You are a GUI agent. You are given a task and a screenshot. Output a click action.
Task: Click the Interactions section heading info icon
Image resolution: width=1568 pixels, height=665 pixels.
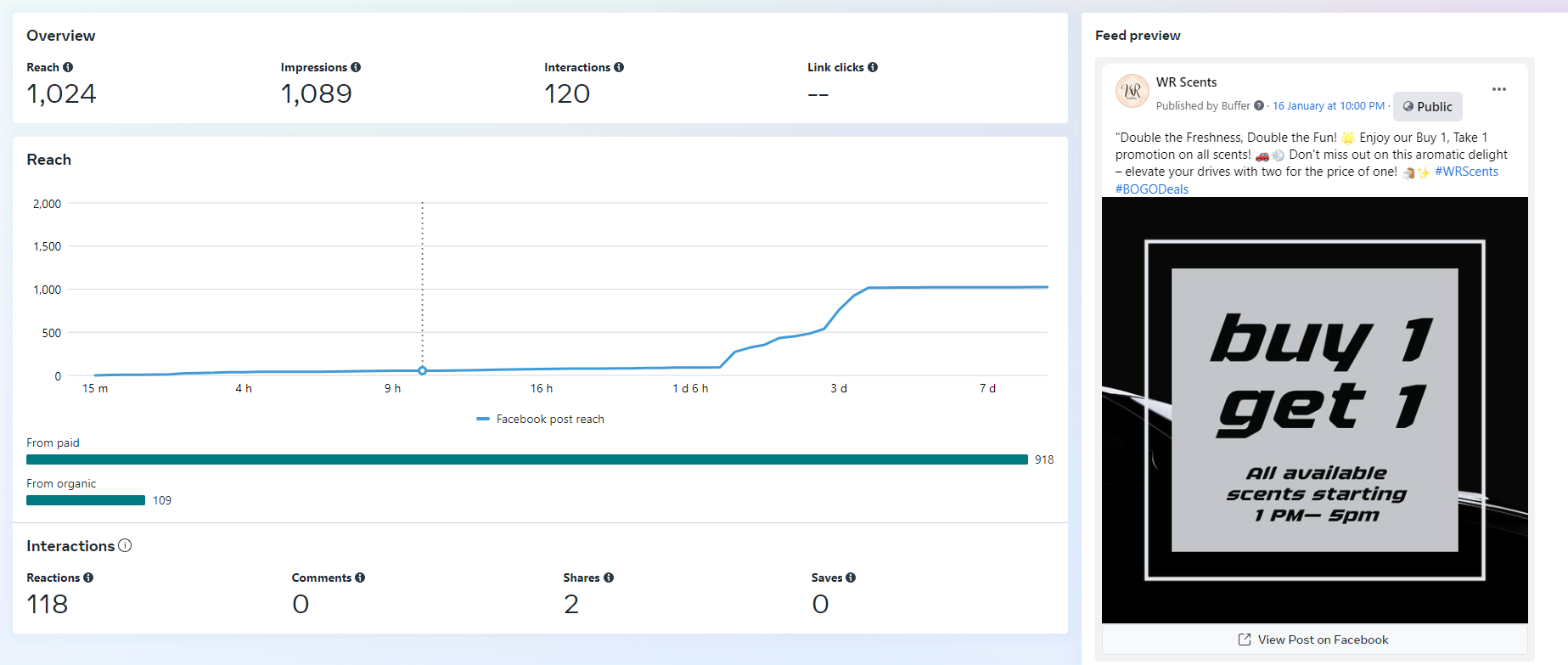(x=125, y=545)
